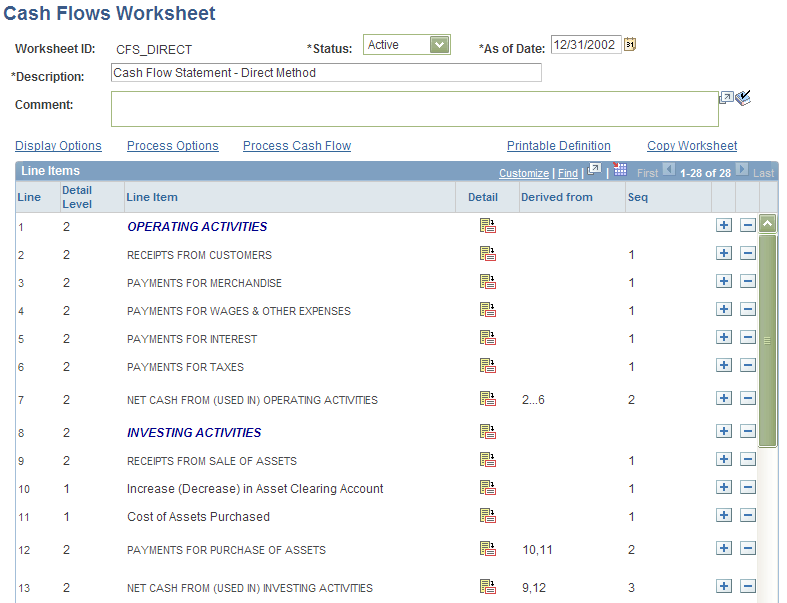Click the grid vertical scrollbar thumb
Image resolution: width=787 pixels, height=603 pixels.
tap(767, 340)
